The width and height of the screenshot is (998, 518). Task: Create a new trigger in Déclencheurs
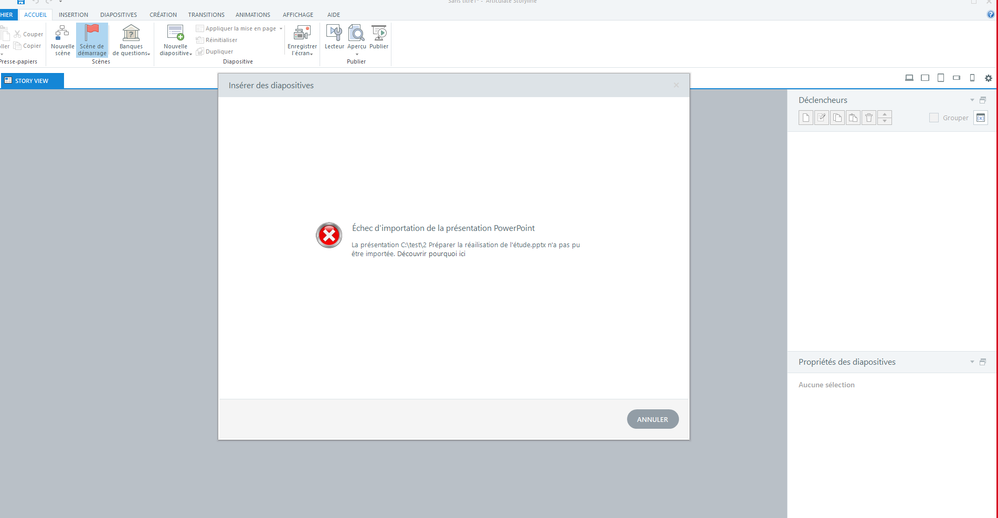[x=806, y=118]
